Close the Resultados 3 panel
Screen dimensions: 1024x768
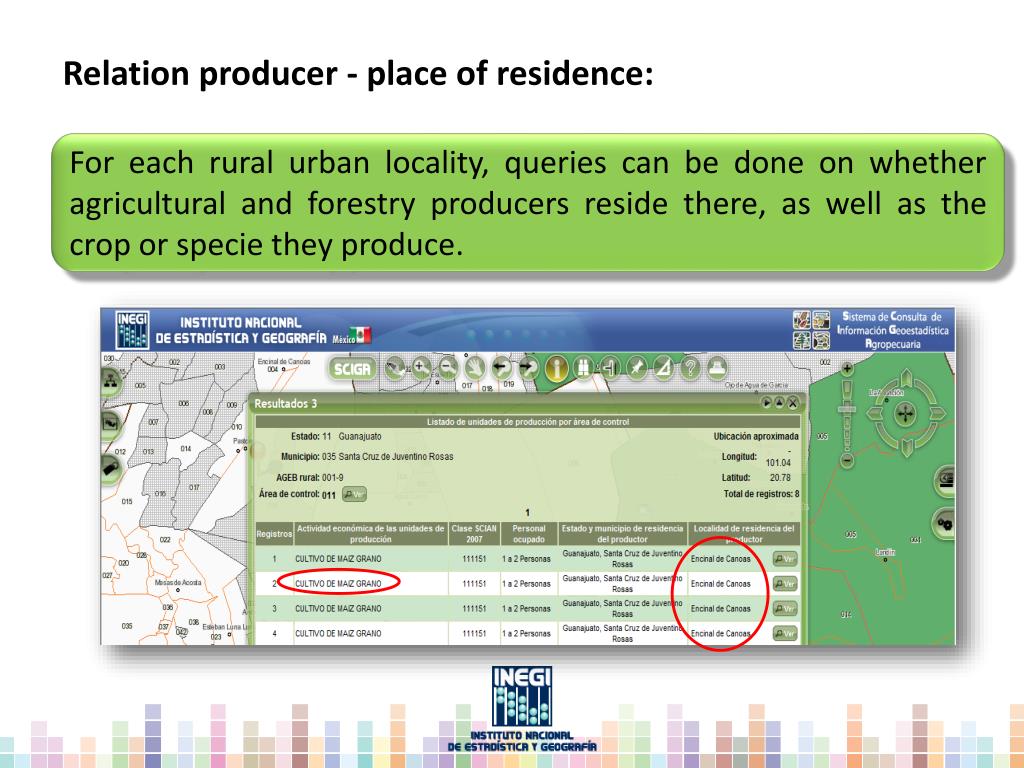pyautogui.click(x=792, y=403)
